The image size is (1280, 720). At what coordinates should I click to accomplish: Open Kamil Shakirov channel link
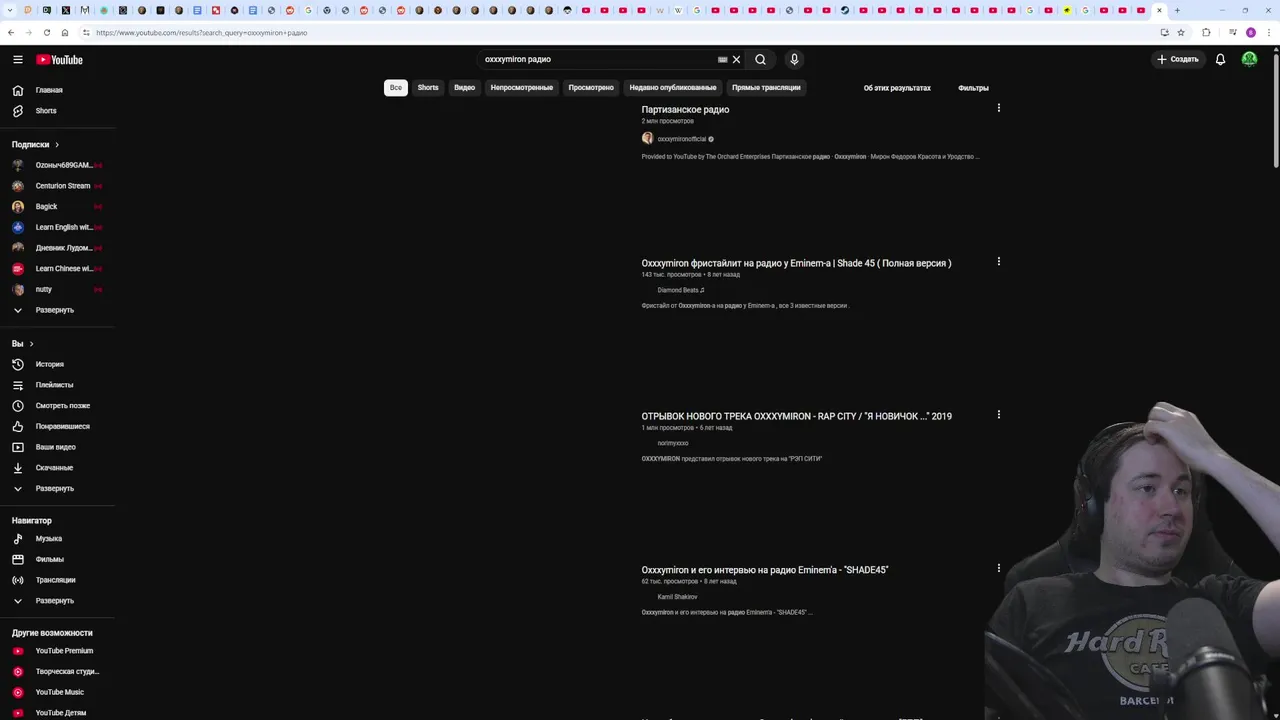point(677,597)
